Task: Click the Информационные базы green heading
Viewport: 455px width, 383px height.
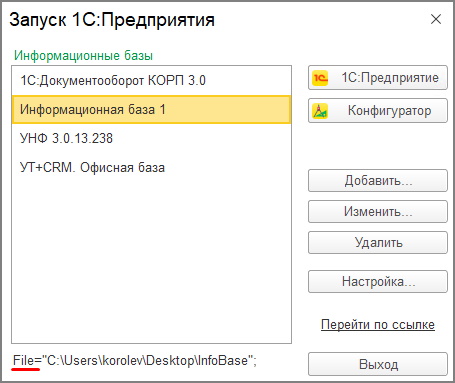Action: click(83, 56)
